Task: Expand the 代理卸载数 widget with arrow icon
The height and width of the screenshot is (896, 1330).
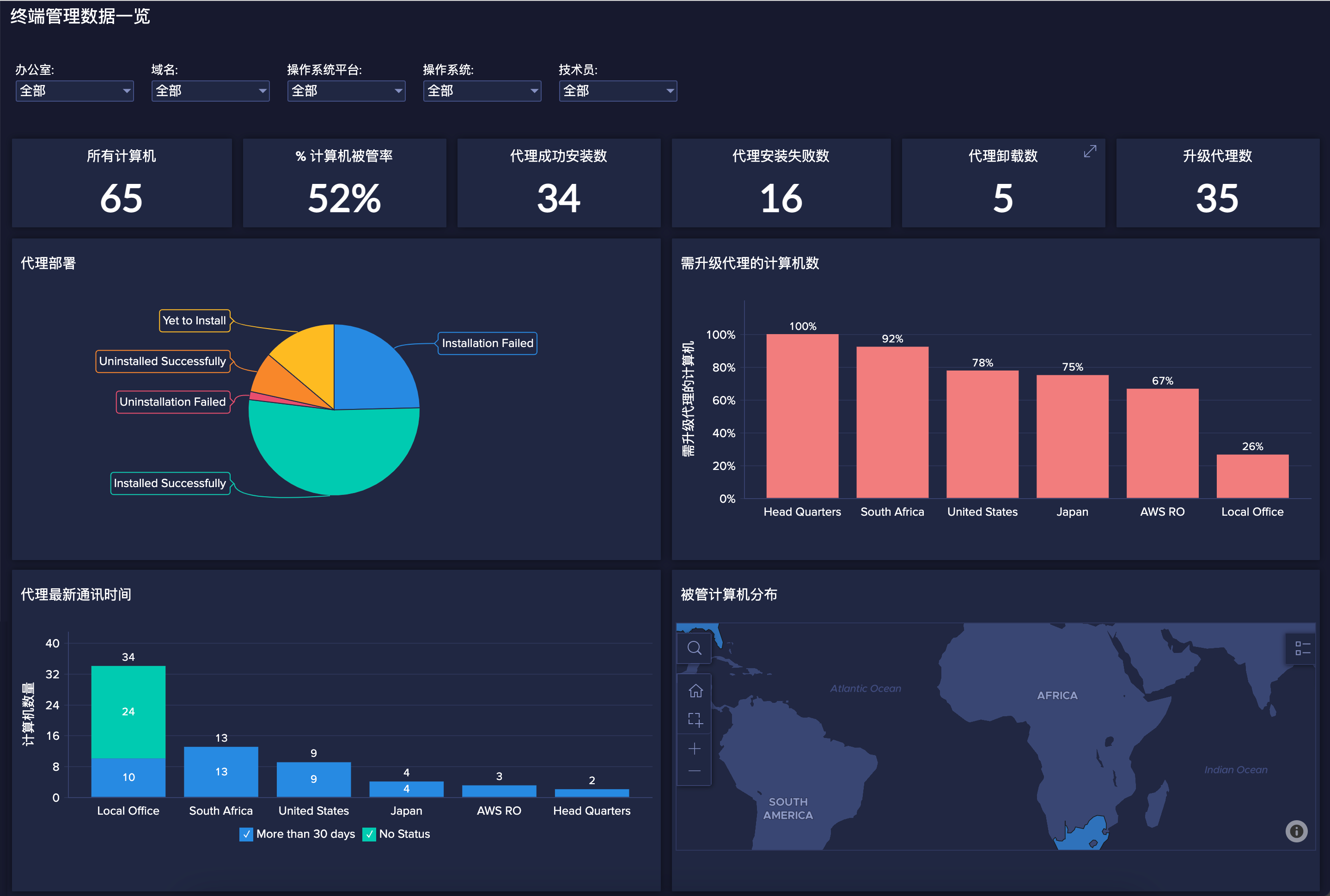Action: [1090, 152]
